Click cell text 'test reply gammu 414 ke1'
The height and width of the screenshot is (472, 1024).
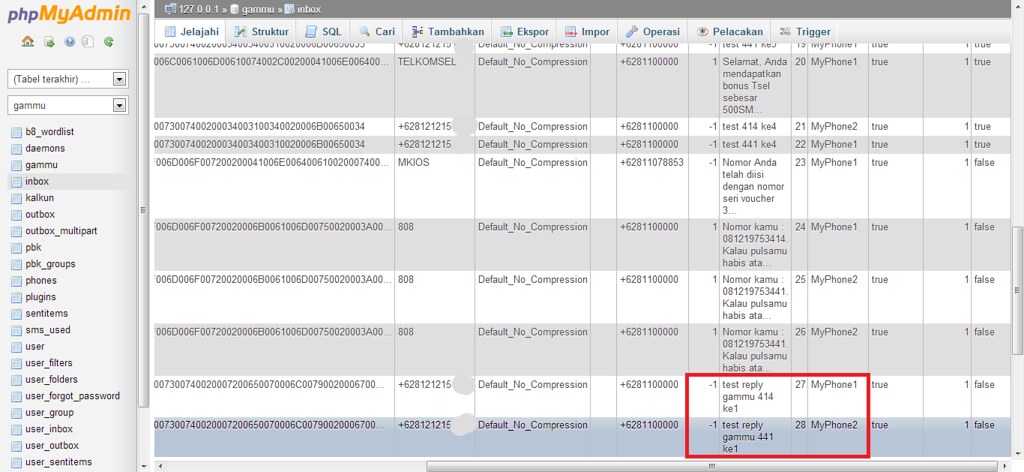747,397
